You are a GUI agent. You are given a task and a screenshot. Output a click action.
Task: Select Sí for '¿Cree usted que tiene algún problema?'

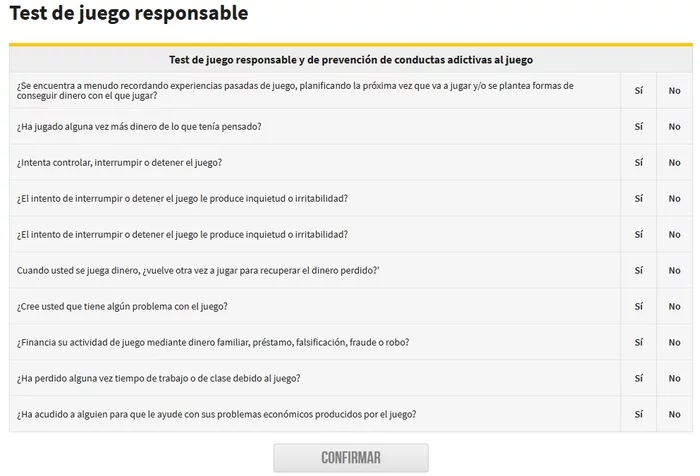638,307
